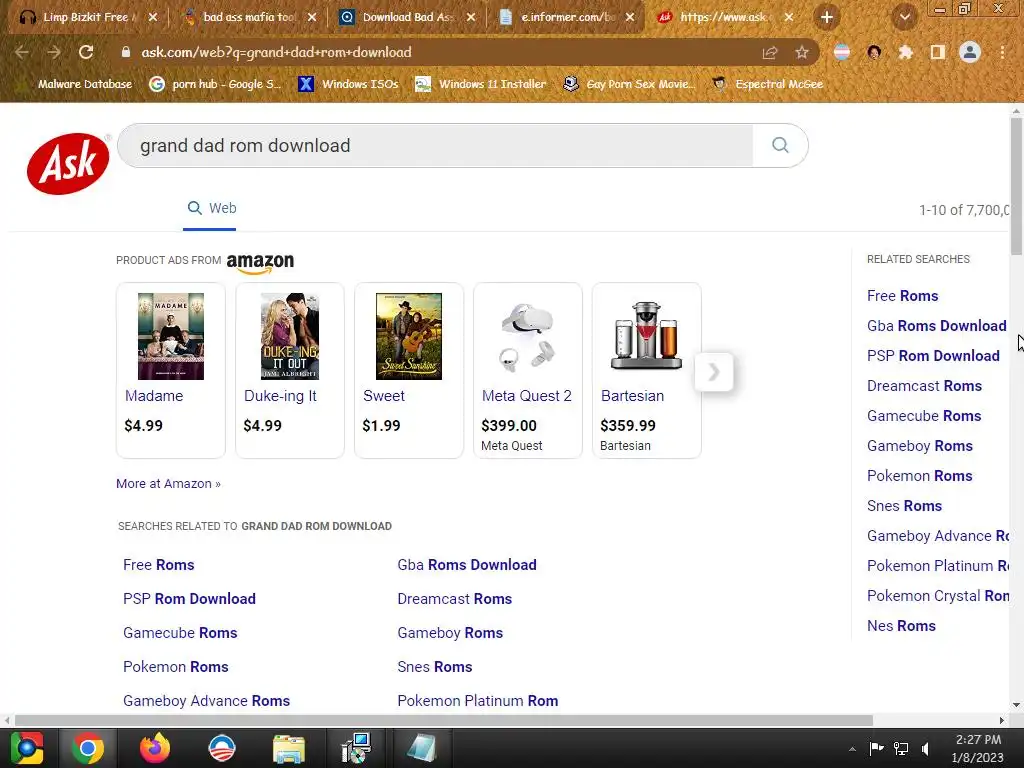Open PSP Rom Download in the related searches grid
Image resolution: width=1024 pixels, height=768 pixels.
coord(189,599)
